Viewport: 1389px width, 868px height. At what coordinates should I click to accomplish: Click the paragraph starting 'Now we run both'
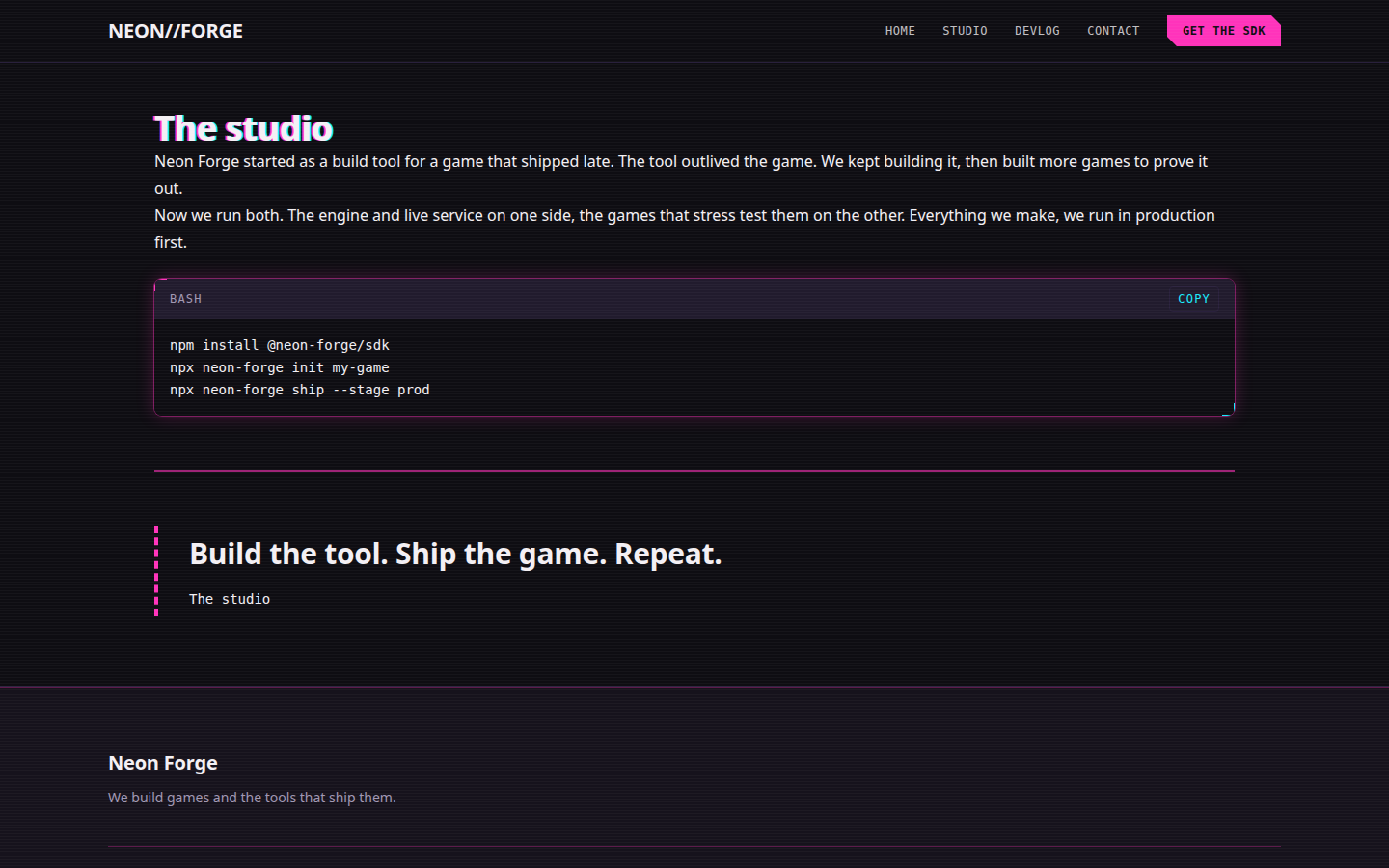[685, 229]
